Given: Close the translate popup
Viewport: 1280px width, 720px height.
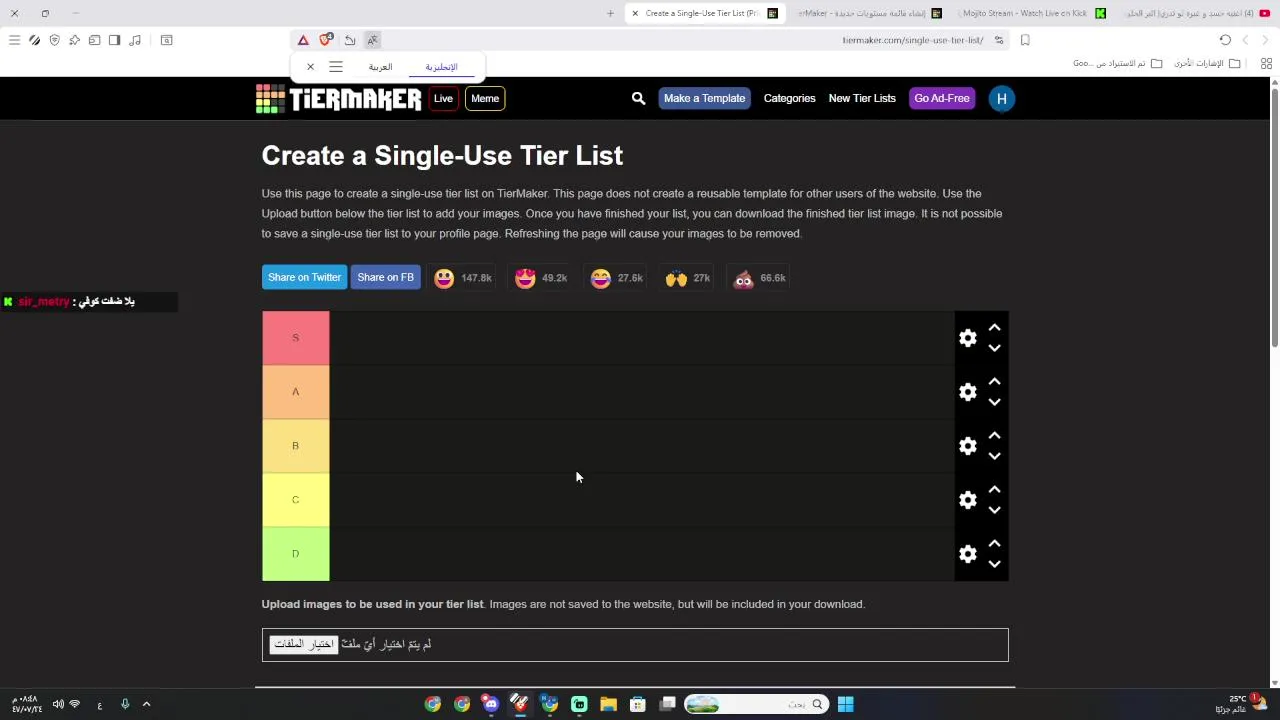Looking at the screenshot, I should tap(310, 67).
